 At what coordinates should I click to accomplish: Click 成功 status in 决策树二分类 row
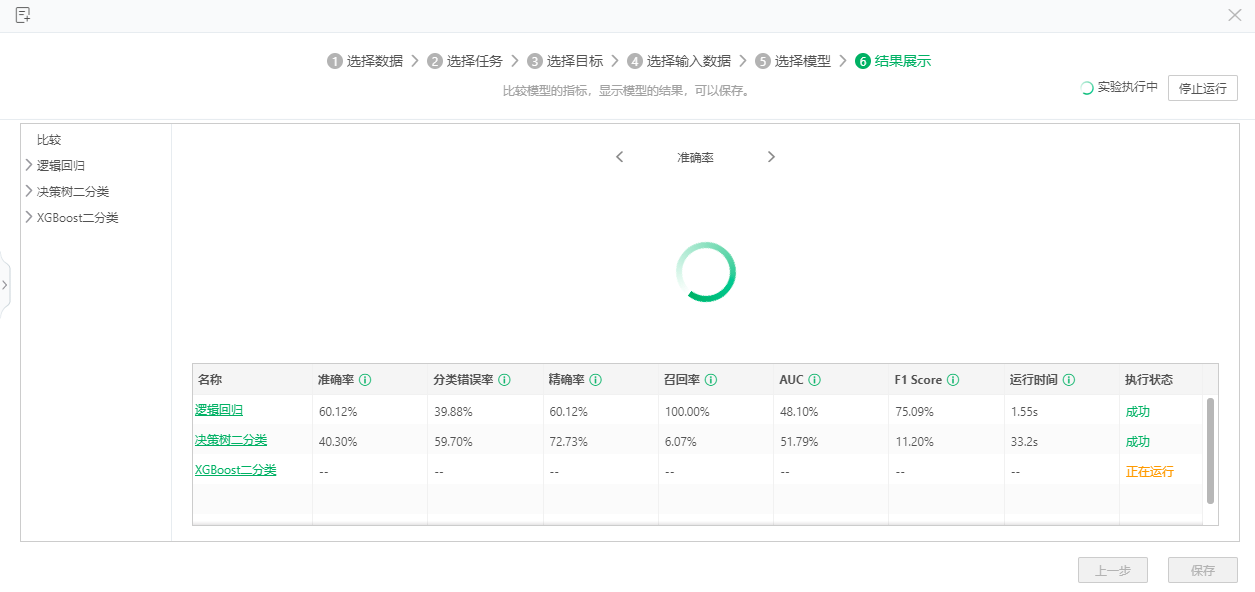pyautogui.click(x=1138, y=441)
